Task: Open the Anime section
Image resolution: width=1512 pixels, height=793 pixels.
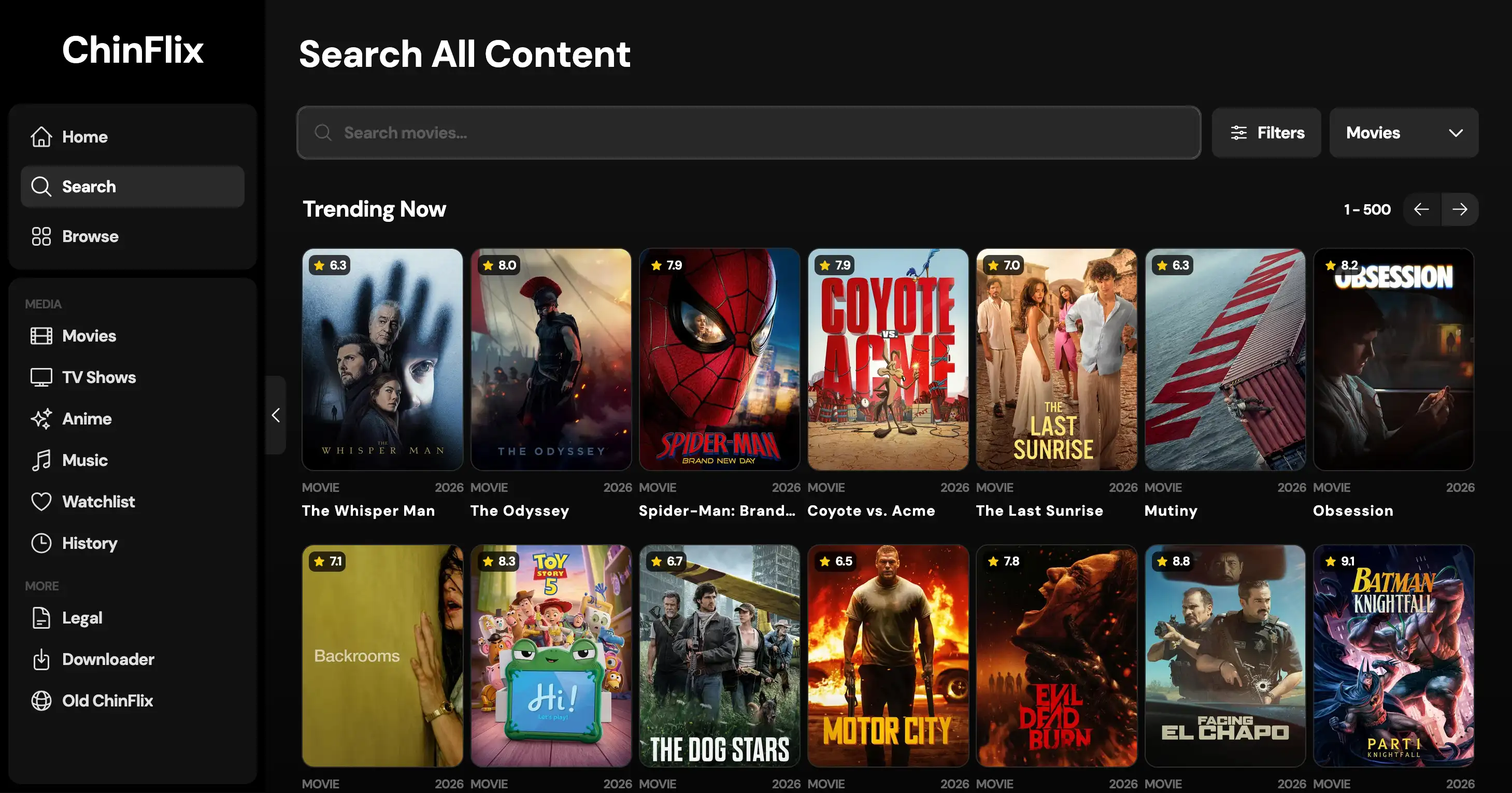Action: (x=133, y=418)
